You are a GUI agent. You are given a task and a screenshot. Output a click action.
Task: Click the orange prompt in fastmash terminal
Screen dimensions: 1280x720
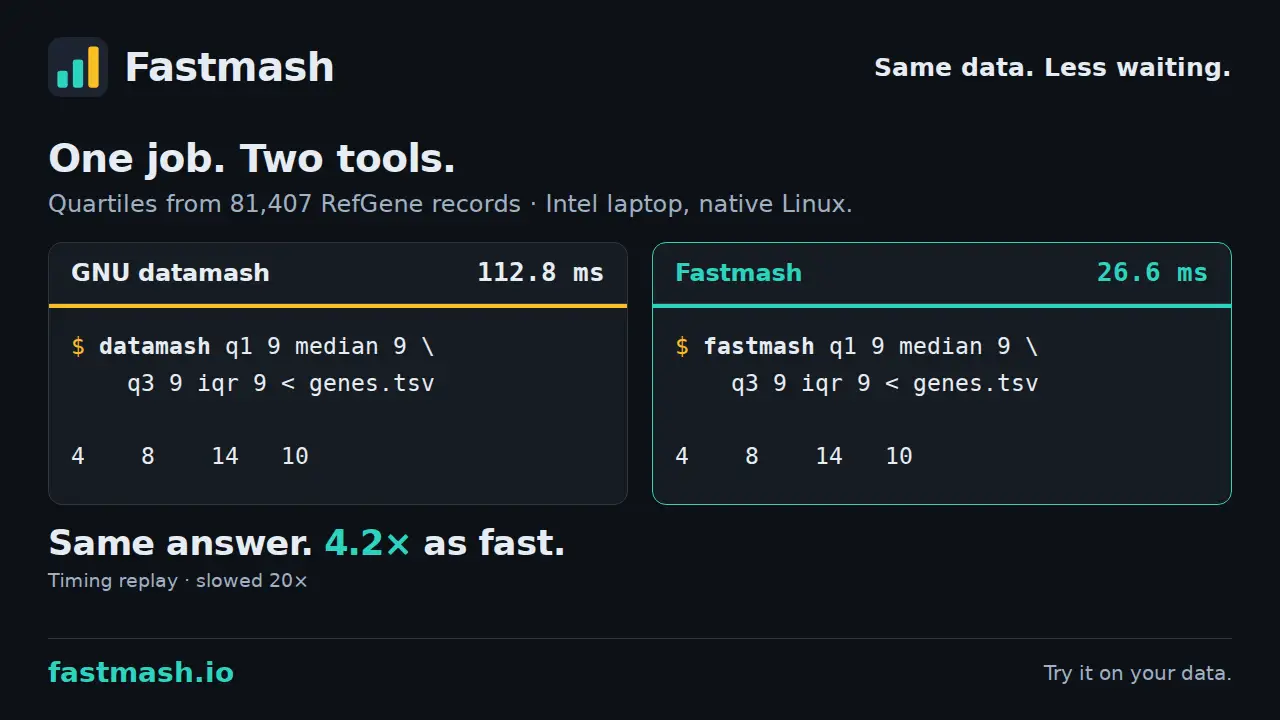(x=682, y=347)
